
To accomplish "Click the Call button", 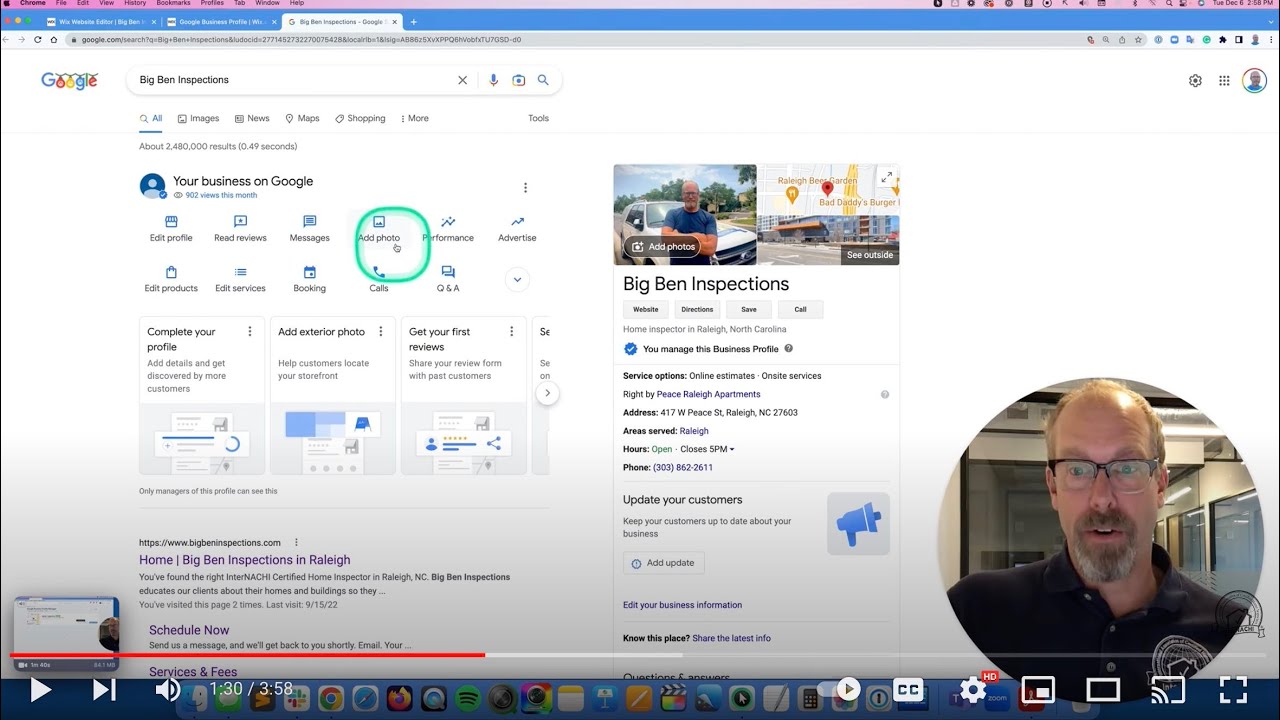I will [800, 309].
